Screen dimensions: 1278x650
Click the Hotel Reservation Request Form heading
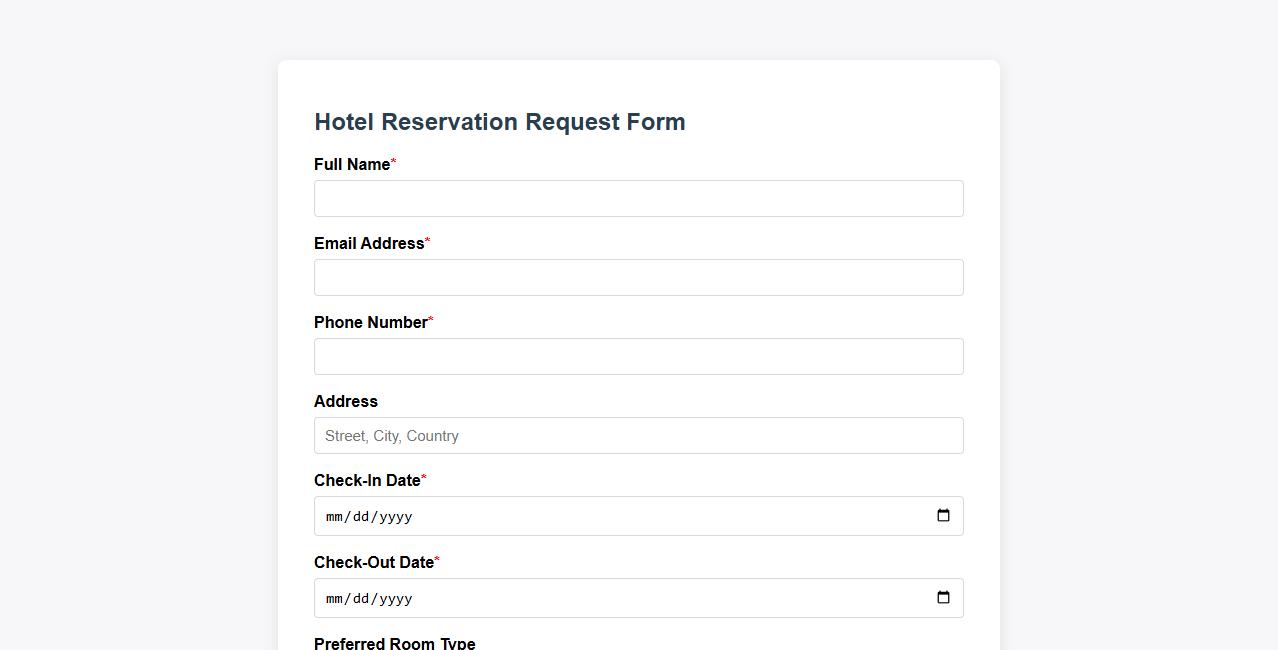click(499, 121)
